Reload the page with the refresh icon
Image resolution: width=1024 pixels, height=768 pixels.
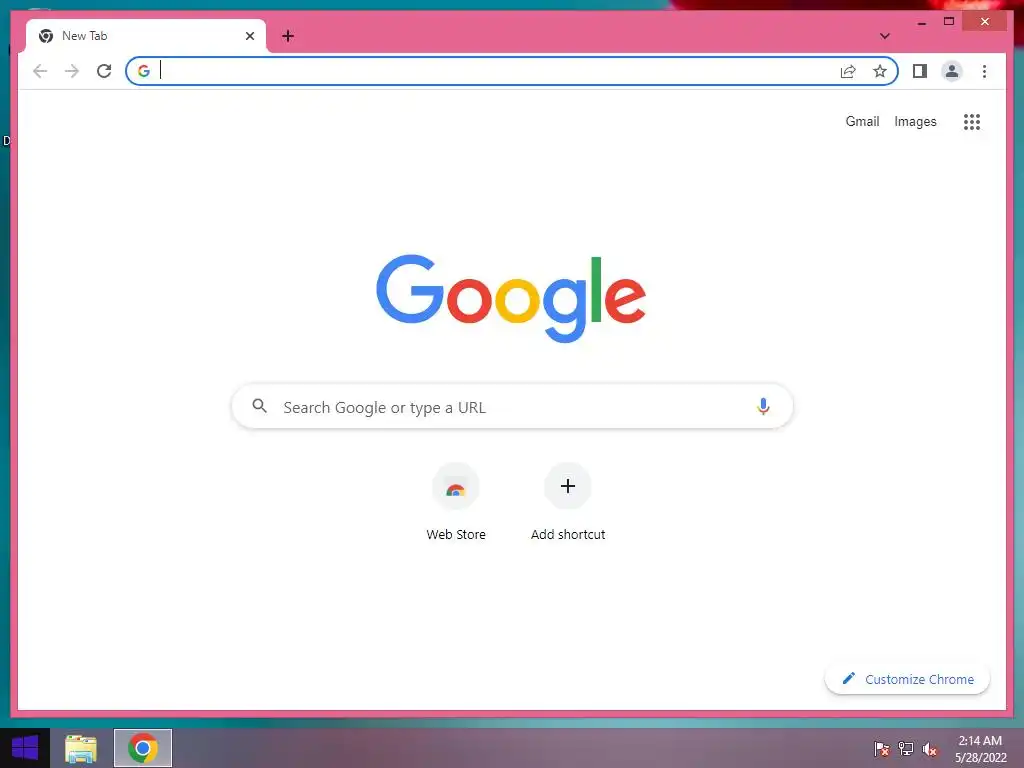coord(104,71)
